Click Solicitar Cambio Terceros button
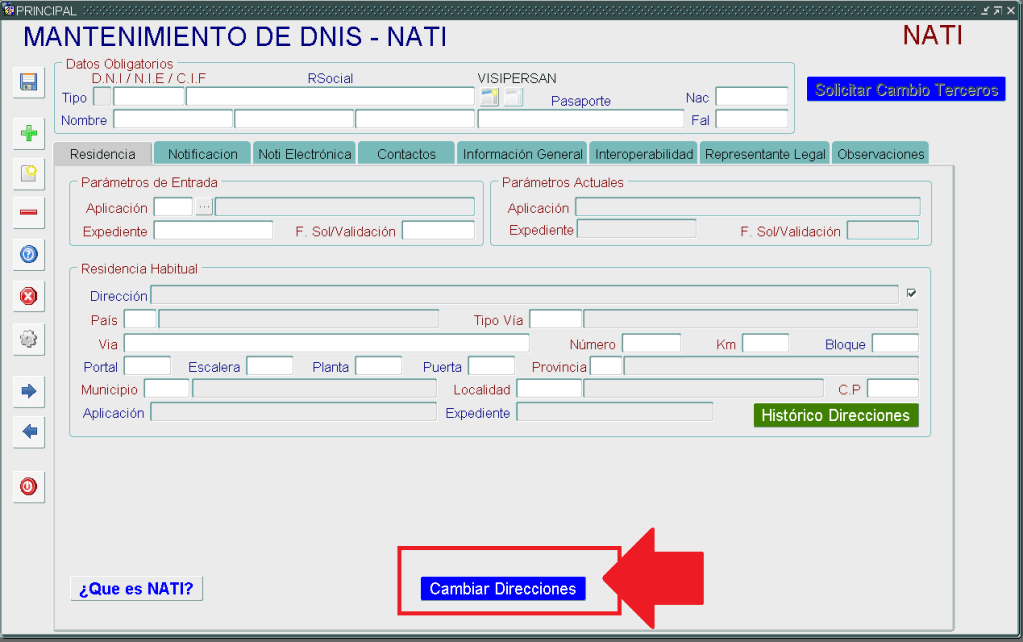Screen dimensions: 1023x642 (x=906, y=90)
